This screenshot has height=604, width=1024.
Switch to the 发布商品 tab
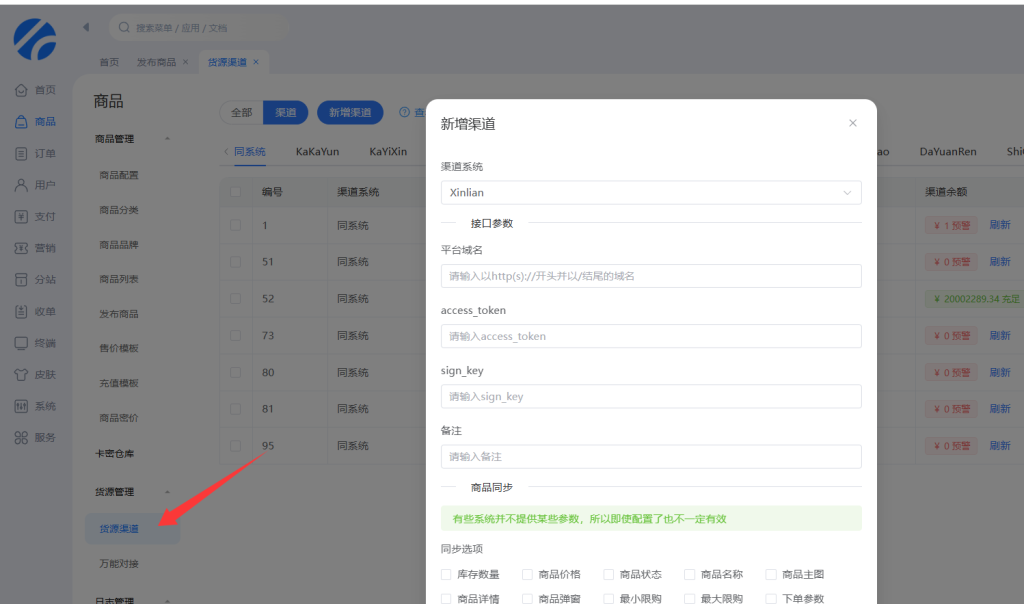156,62
